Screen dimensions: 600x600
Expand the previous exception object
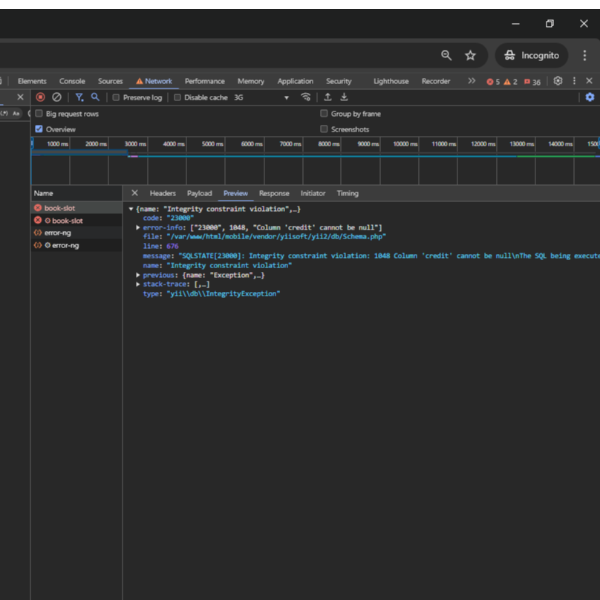pyautogui.click(x=138, y=275)
